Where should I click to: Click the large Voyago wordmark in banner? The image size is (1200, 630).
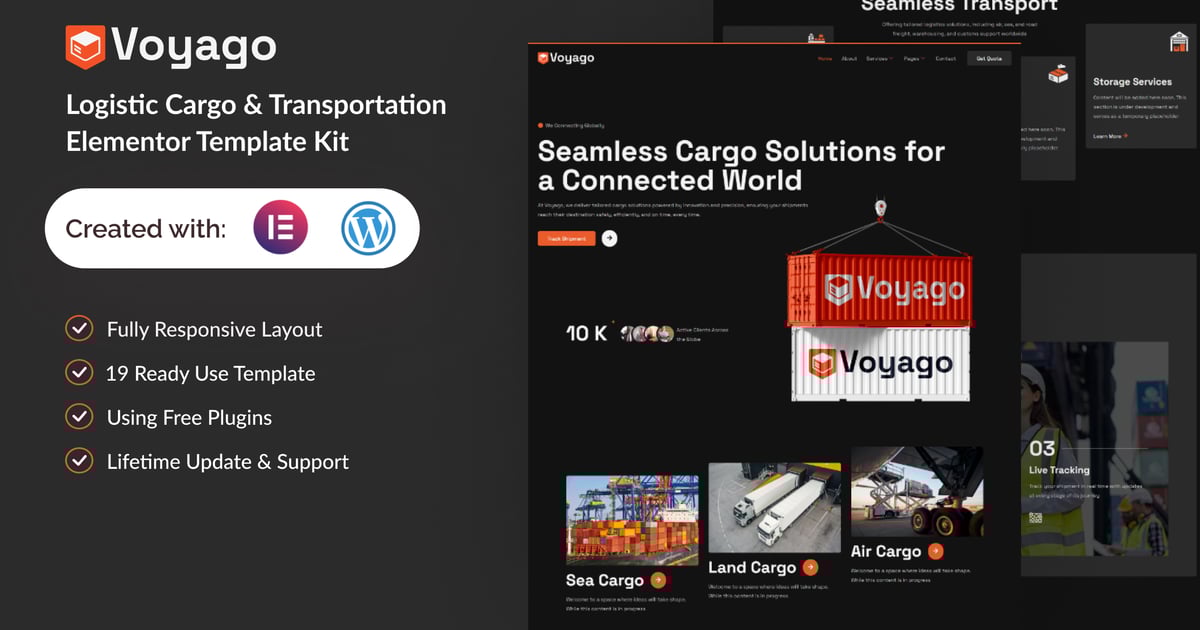pyautogui.click(x=194, y=47)
